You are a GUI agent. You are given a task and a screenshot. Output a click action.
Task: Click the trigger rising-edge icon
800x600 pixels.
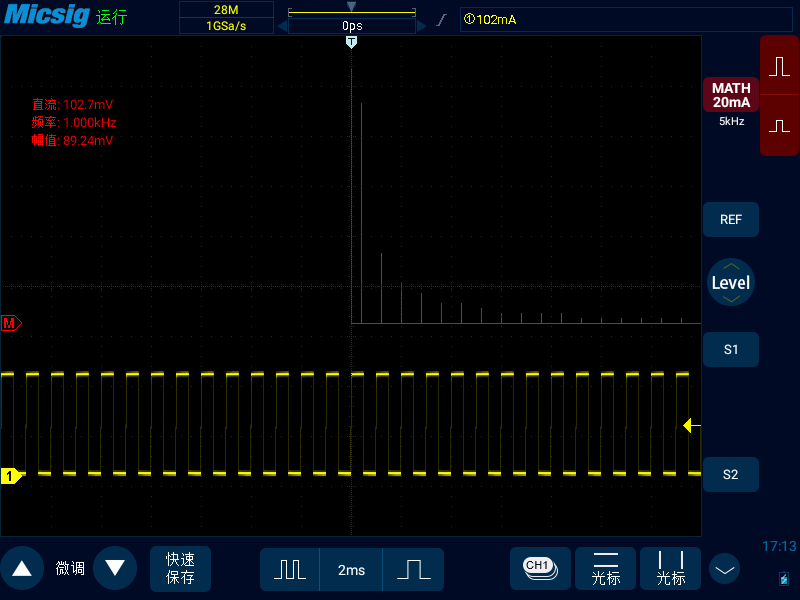tap(440, 20)
